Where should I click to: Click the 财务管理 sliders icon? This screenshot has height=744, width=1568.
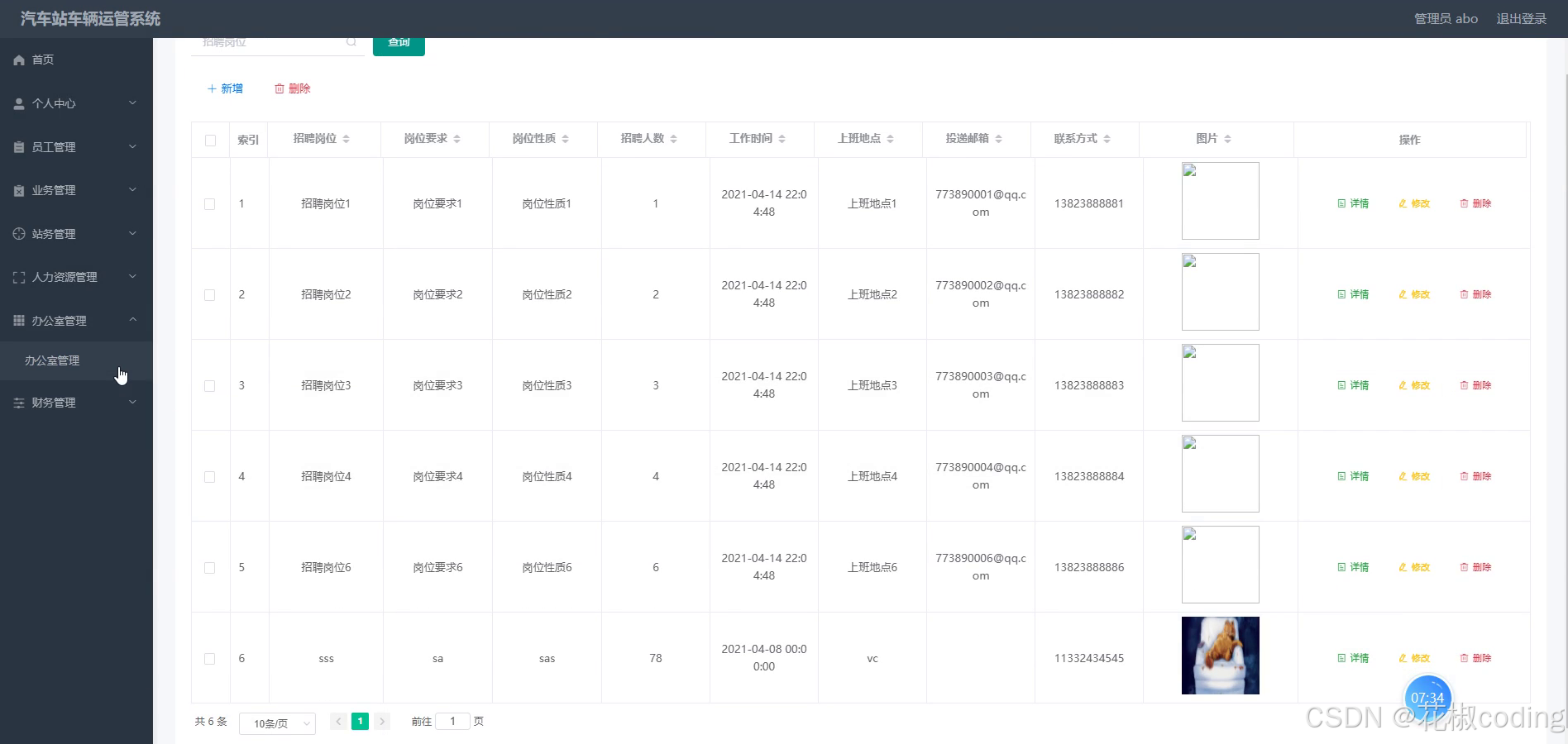coord(19,403)
